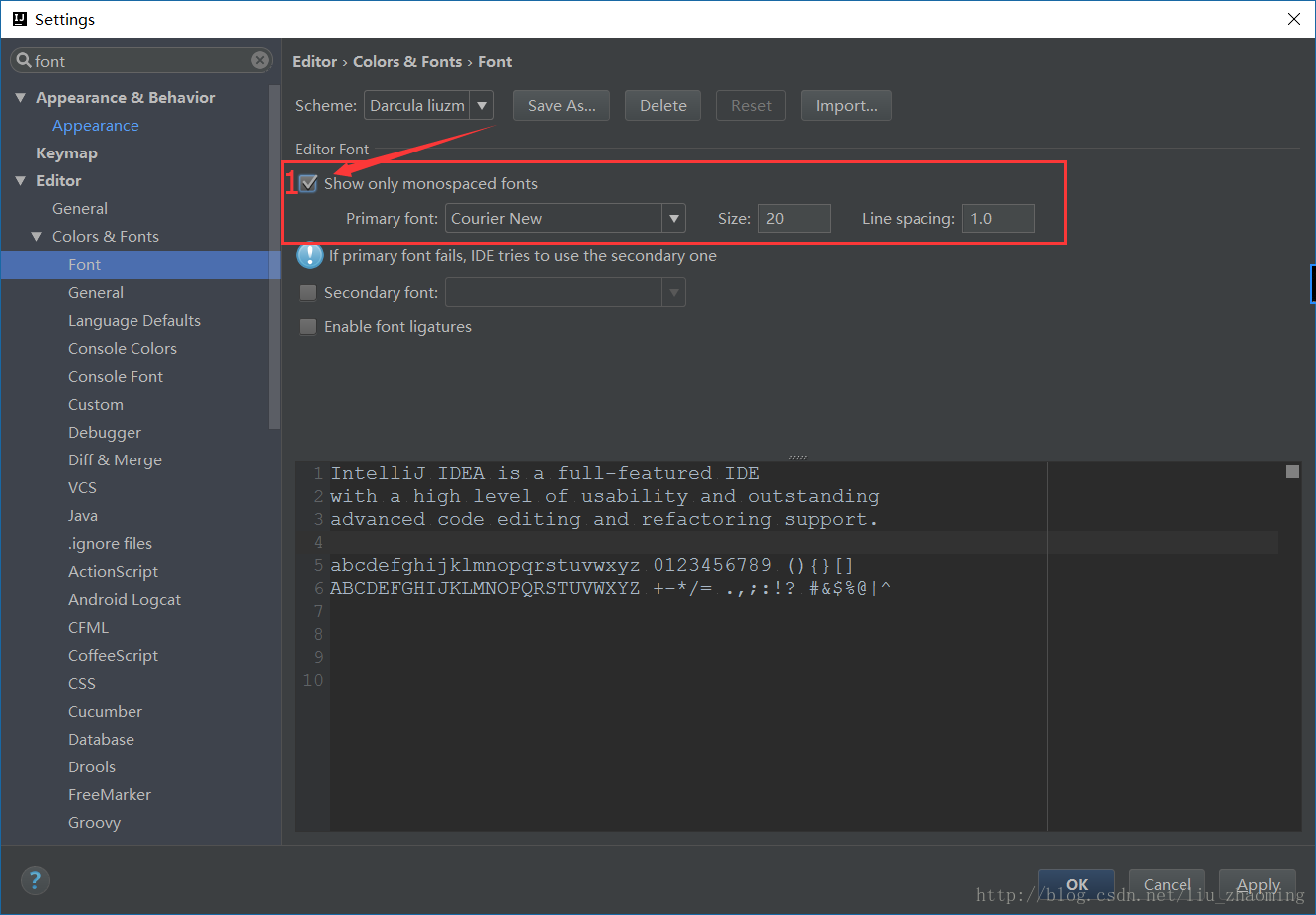1316x915 pixels.
Task: Select Debugger in the settings tree
Action: pyautogui.click(x=105, y=432)
